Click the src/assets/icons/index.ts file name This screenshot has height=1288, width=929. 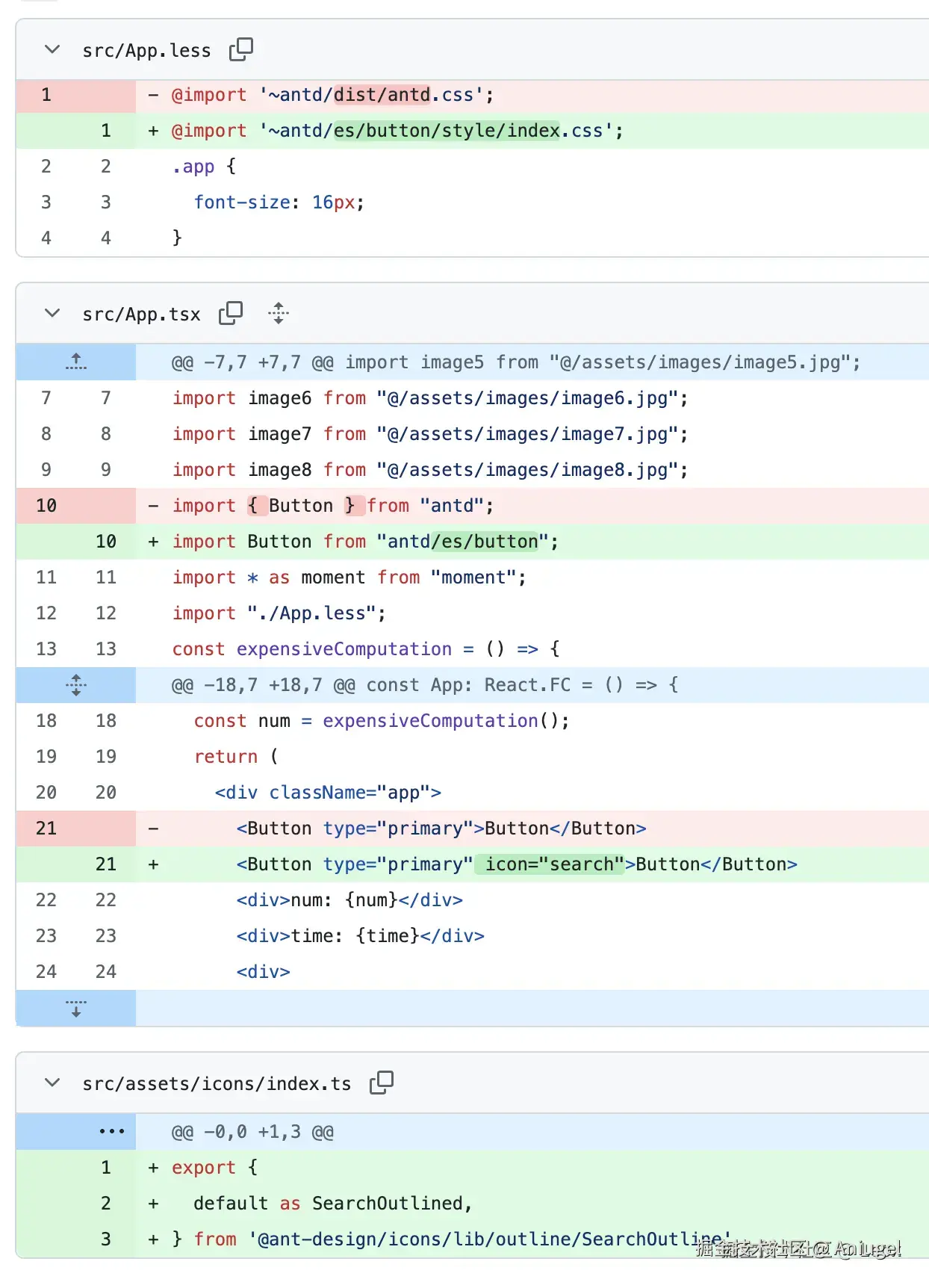point(217,1083)
